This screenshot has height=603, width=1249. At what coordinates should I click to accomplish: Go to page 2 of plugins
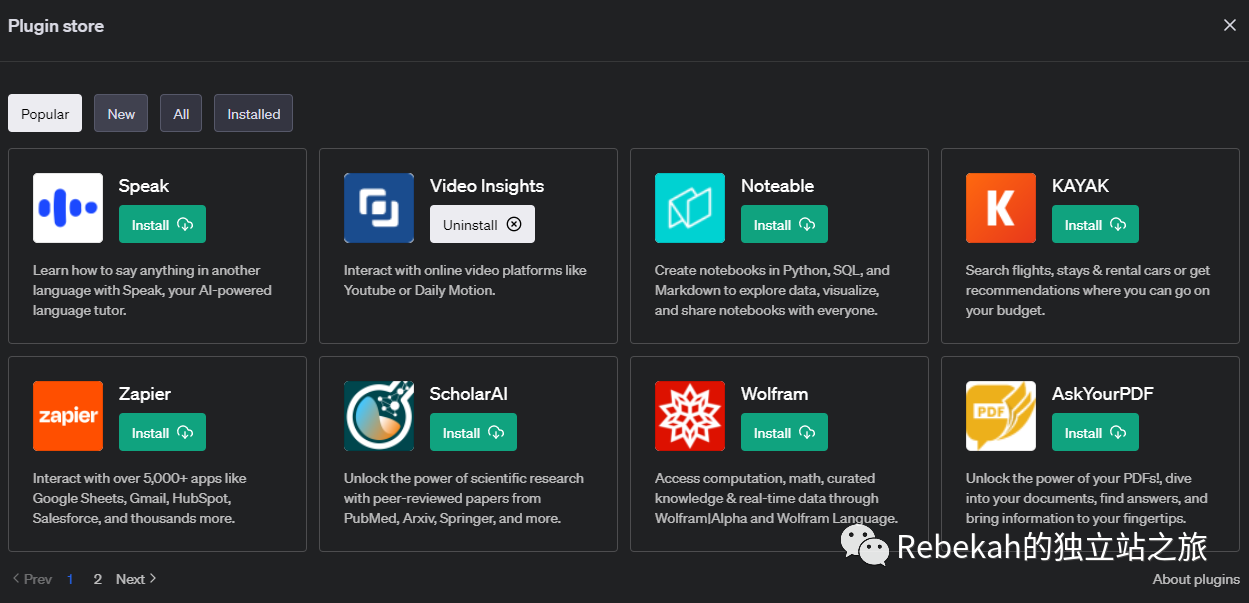[x=97, y=579]
